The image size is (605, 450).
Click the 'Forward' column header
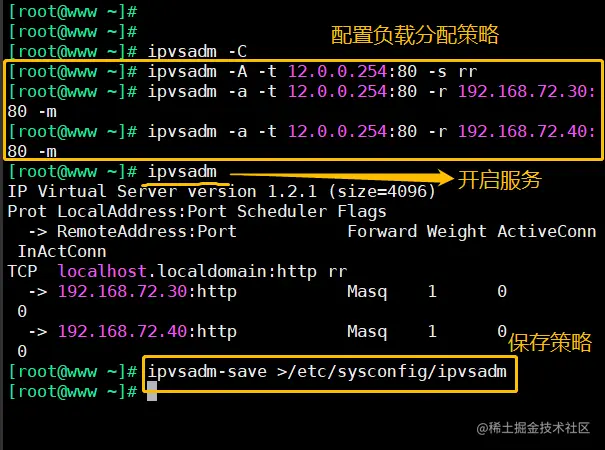[x=382, y=232]
